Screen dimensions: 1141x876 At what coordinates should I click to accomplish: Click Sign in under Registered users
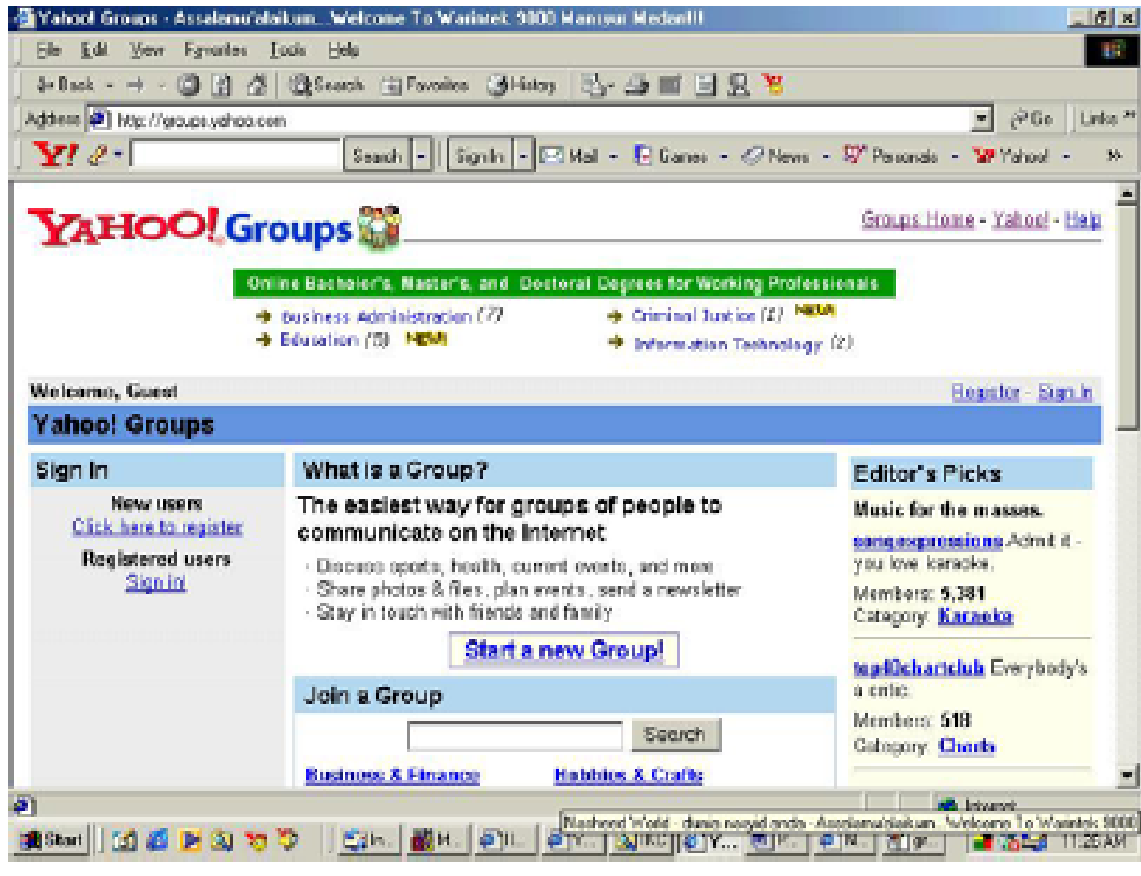point(156,582)
